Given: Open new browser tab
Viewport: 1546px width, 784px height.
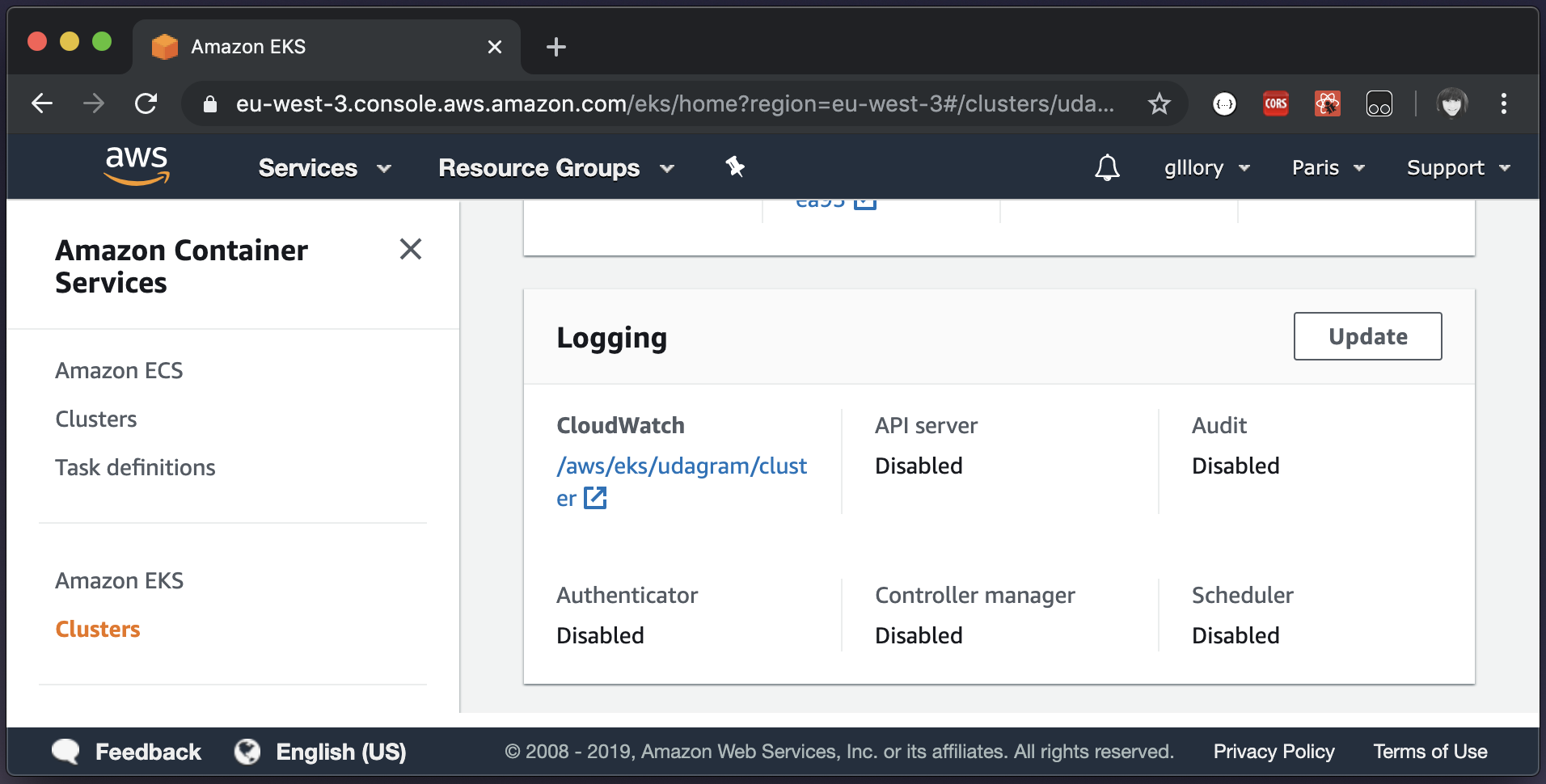Looking at the screenshot, I should 556,47.
